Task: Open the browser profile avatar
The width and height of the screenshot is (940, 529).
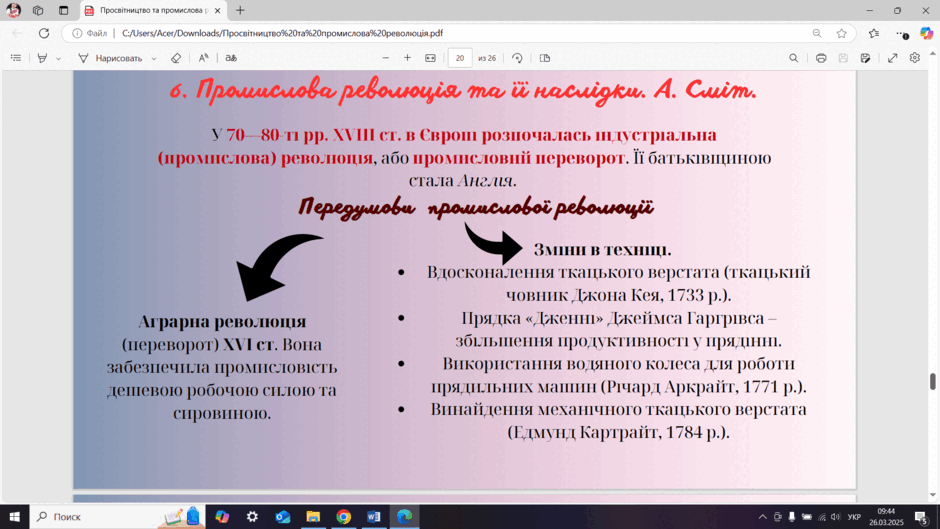Action: click(13, 10)
